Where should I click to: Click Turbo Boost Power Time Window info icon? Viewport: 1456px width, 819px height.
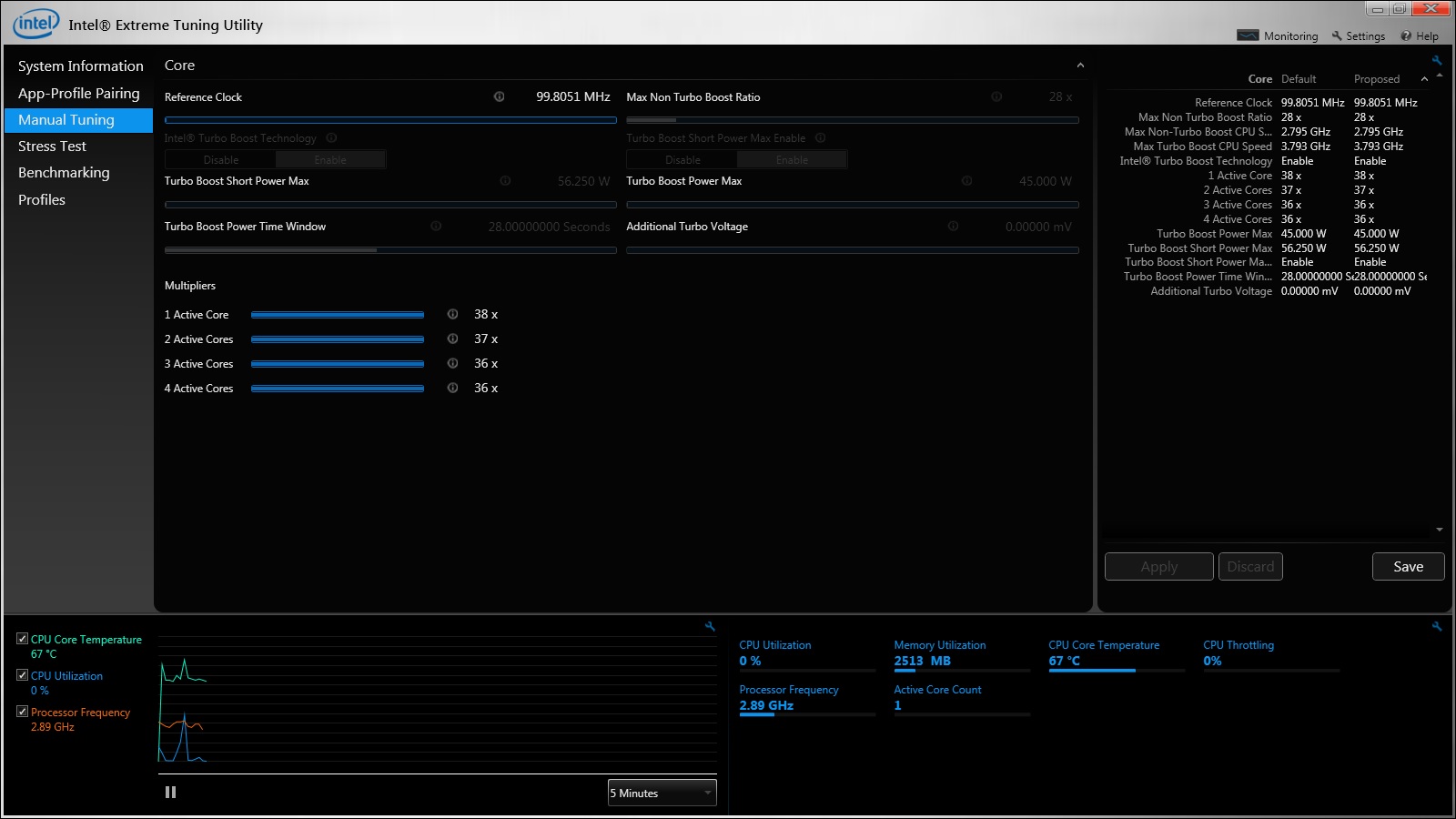436,227
